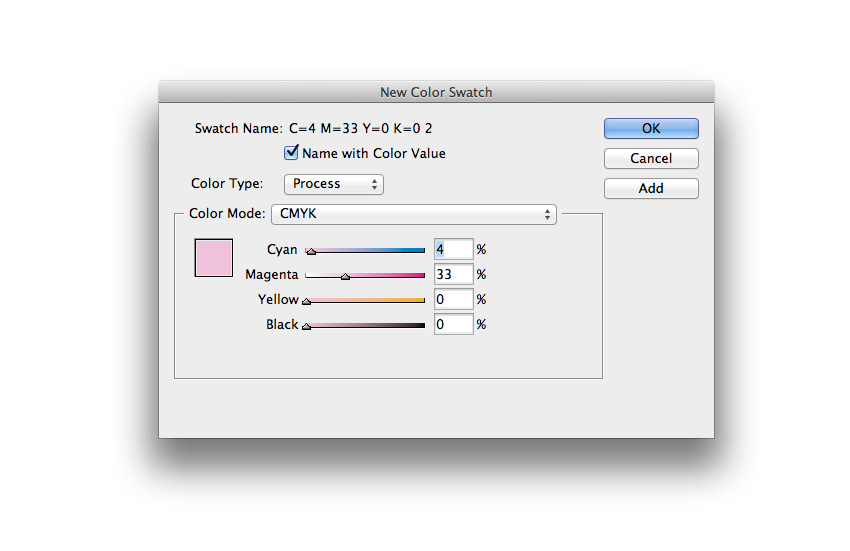Screen dimensions: 850x551
Task: Focus the Cyan percentage input field
Action: point(453,249)
